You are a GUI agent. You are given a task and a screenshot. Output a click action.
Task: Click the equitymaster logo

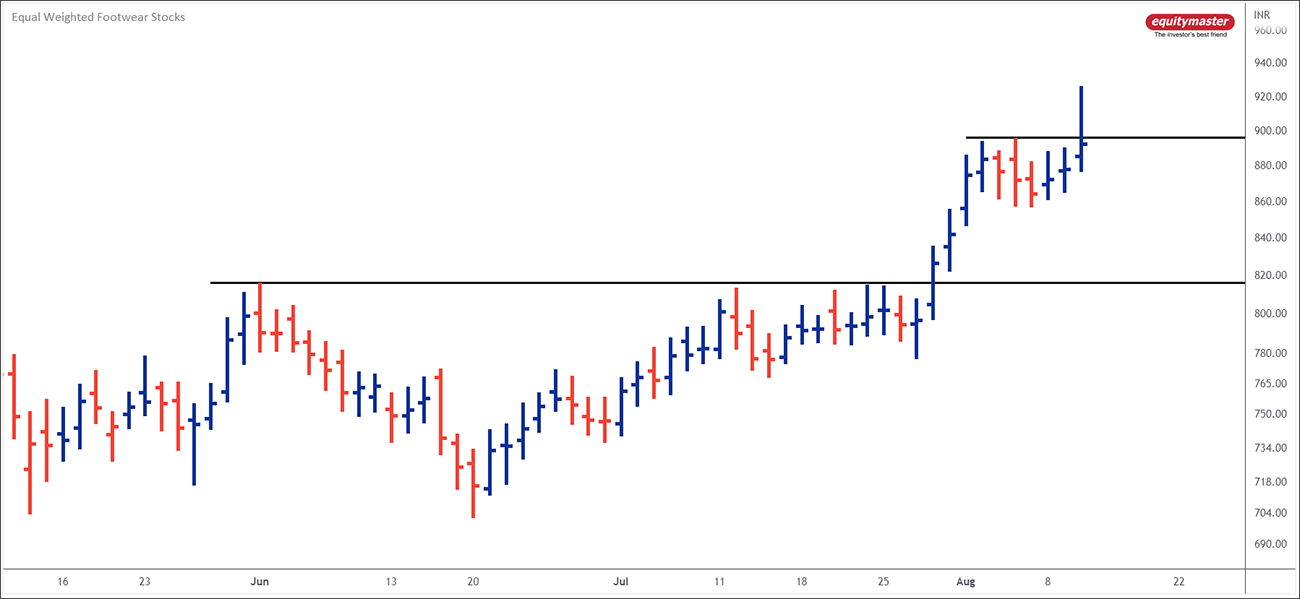click(1189, 21)
